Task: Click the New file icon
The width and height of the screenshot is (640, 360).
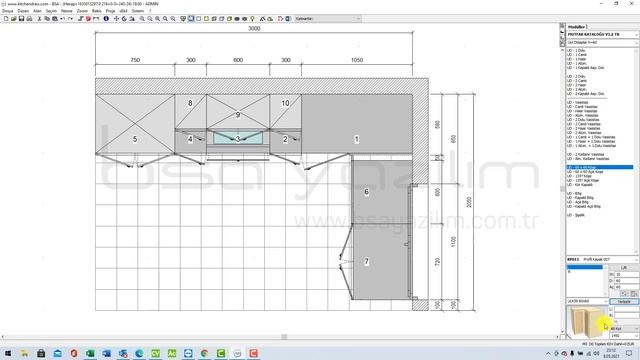Action: coord(6,19)
